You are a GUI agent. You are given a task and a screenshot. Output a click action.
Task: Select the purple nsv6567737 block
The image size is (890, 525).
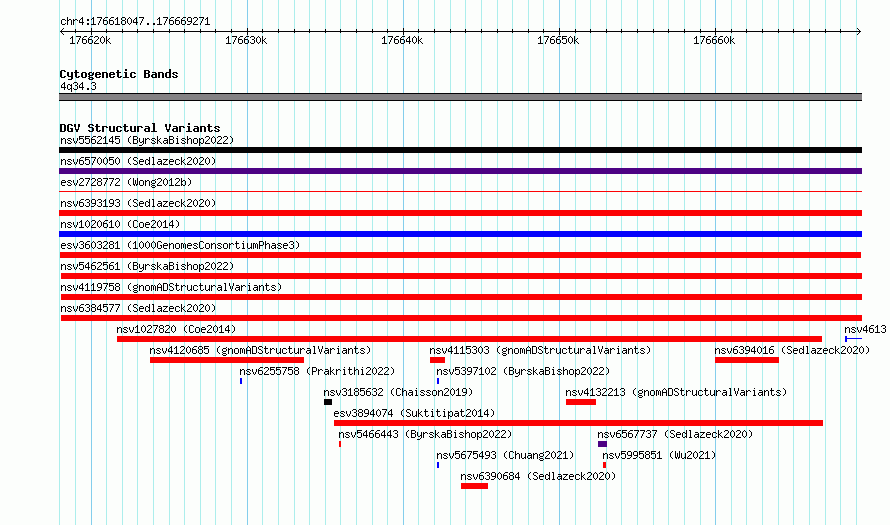[602, 444]
